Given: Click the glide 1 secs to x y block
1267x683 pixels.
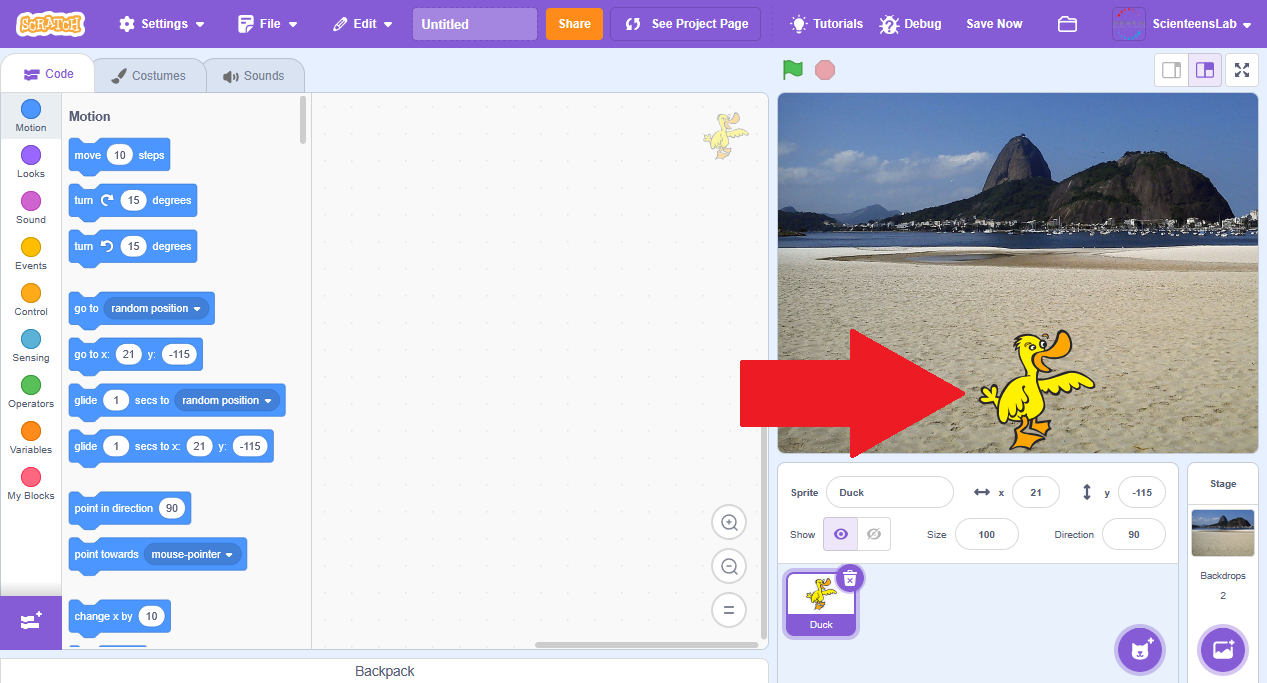Looking at the screenshot, I should (x=171, y=446).
